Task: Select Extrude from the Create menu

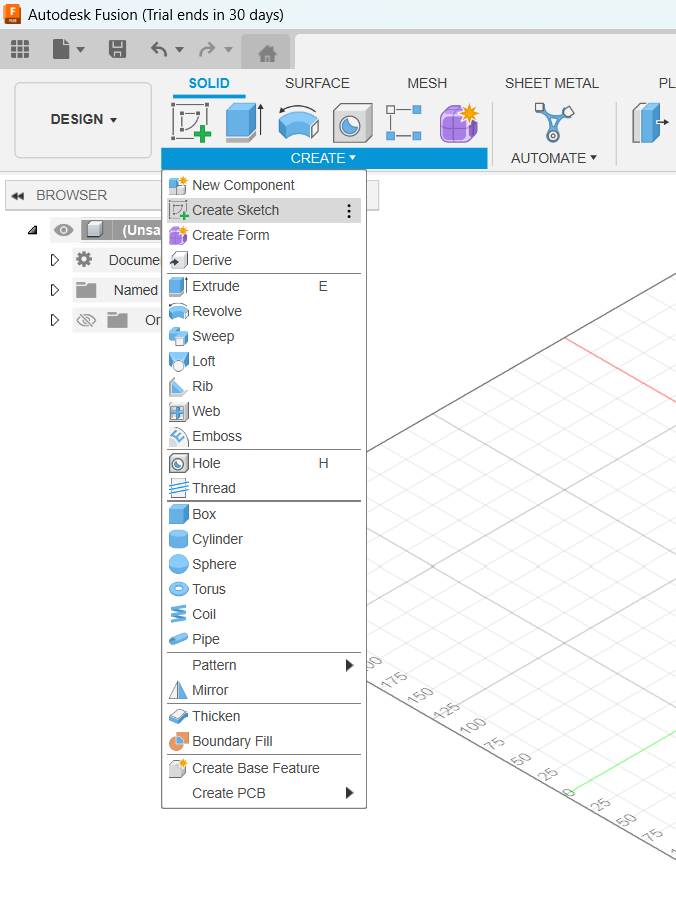Action: pos(264,286)
